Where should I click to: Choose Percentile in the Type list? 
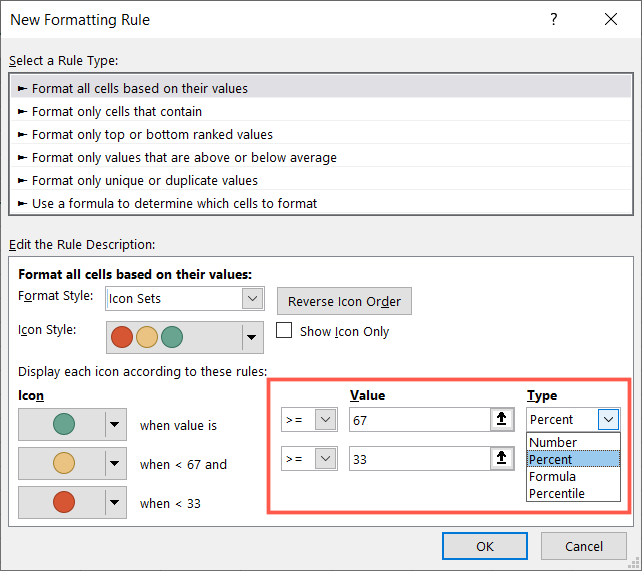557,493
